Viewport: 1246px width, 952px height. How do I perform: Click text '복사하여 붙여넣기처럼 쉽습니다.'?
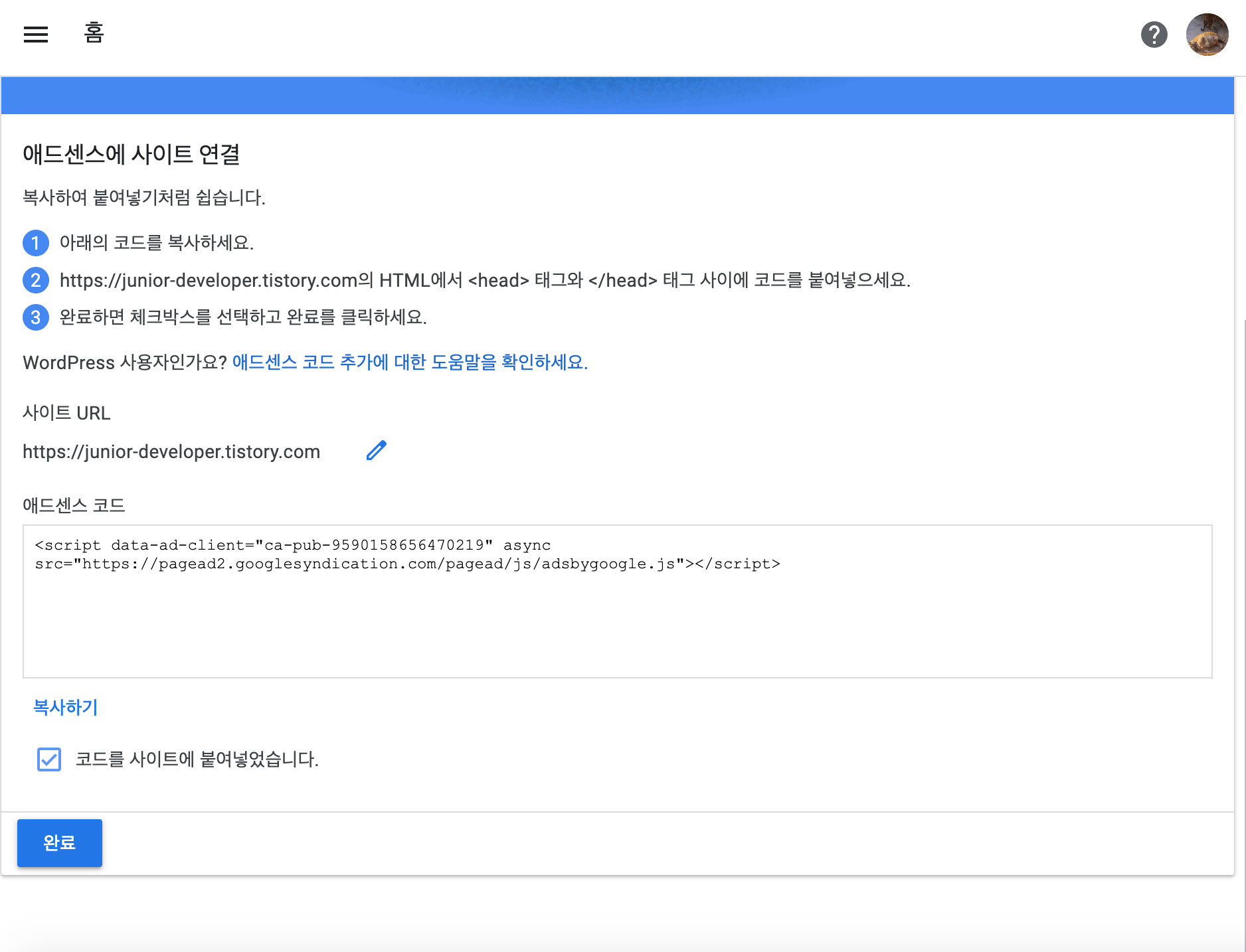click(144, 198)
